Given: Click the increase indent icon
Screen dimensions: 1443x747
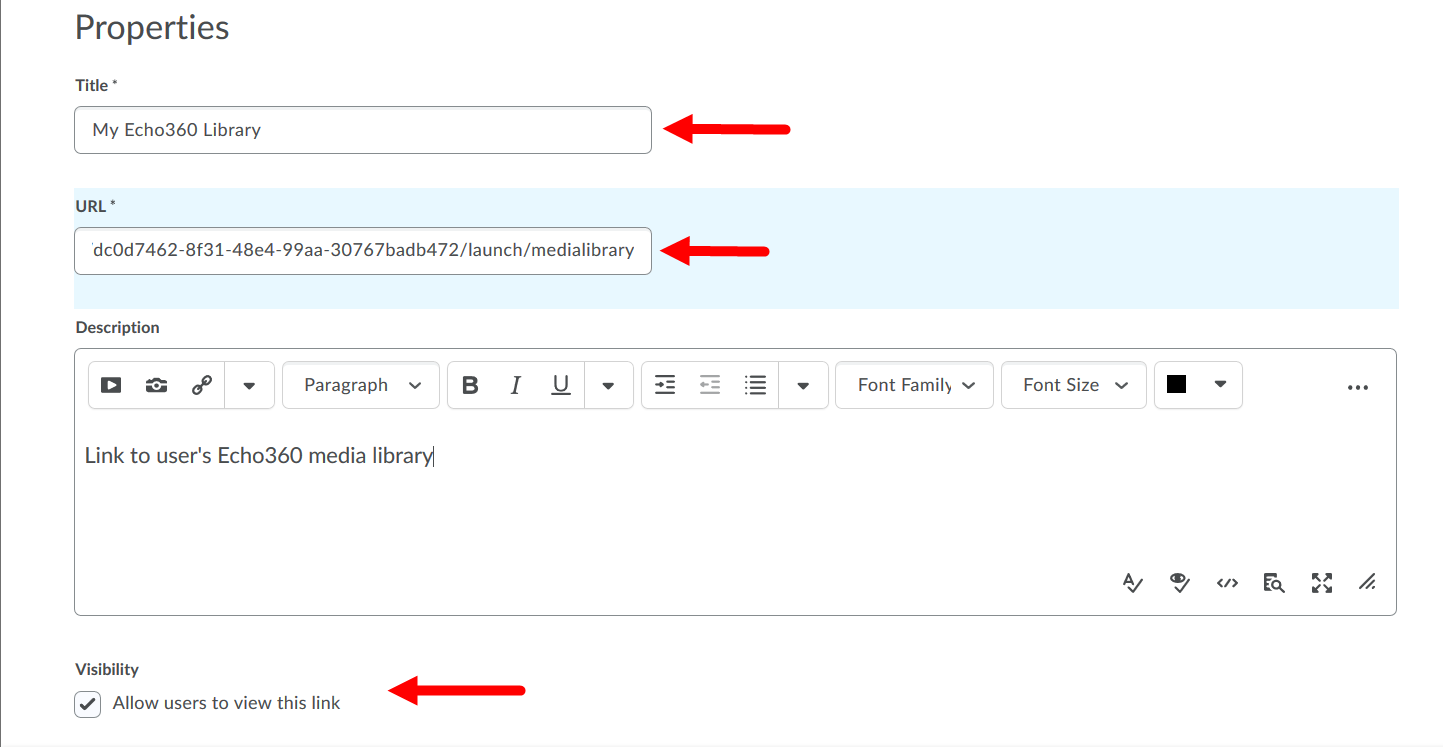Looking at the screenshot, I should click(x=665, y=385).
